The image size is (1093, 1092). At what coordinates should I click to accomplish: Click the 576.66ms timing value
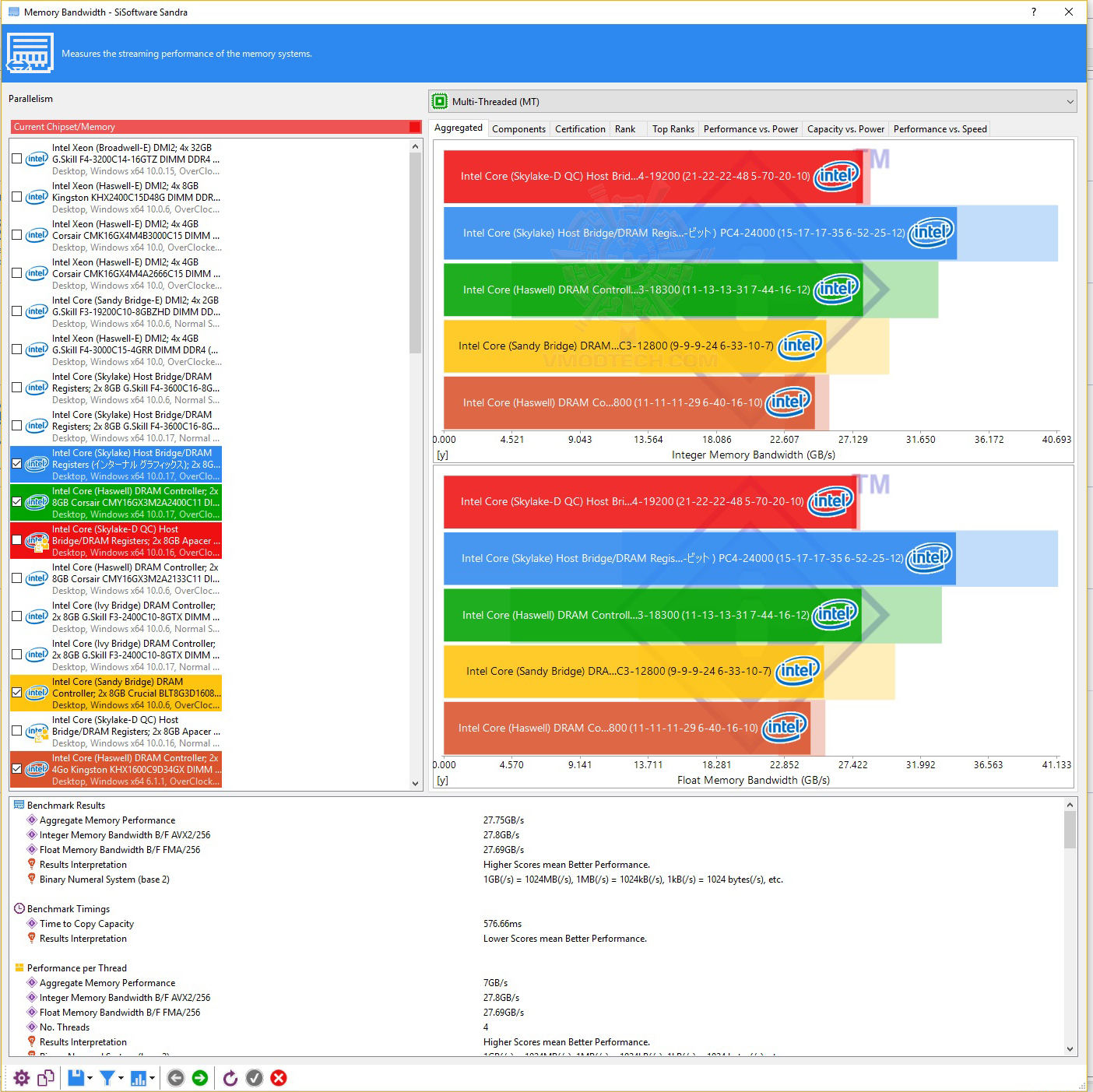[503, 924]
